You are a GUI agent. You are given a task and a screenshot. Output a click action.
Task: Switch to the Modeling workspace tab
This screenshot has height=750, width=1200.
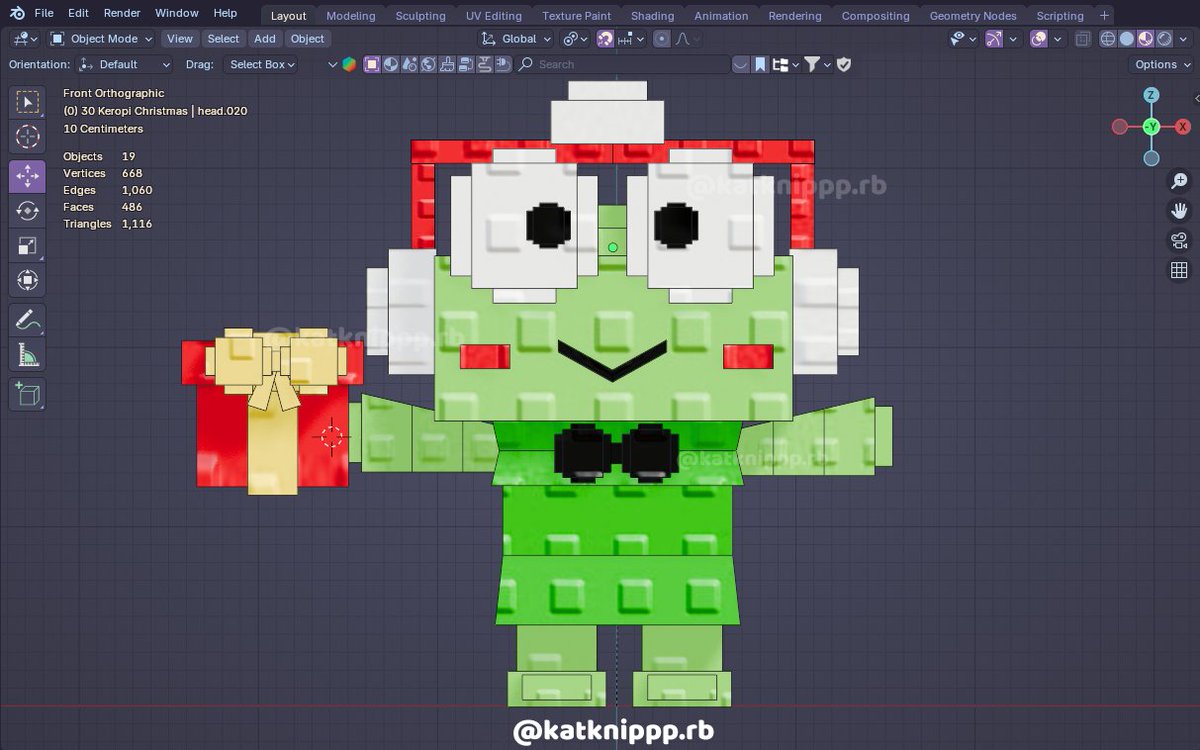click(351, 15)
